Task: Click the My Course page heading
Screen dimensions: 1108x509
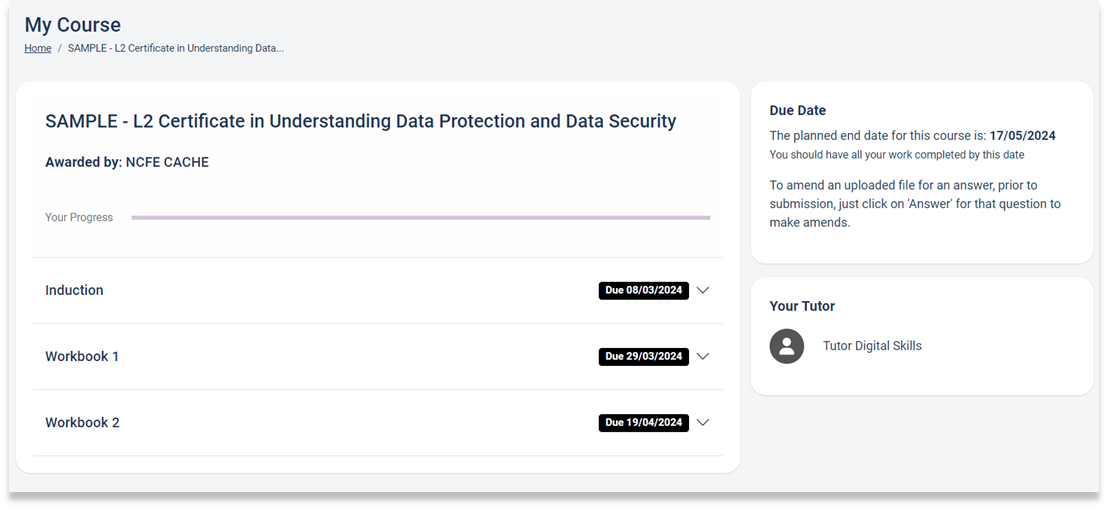Action: 73,25
